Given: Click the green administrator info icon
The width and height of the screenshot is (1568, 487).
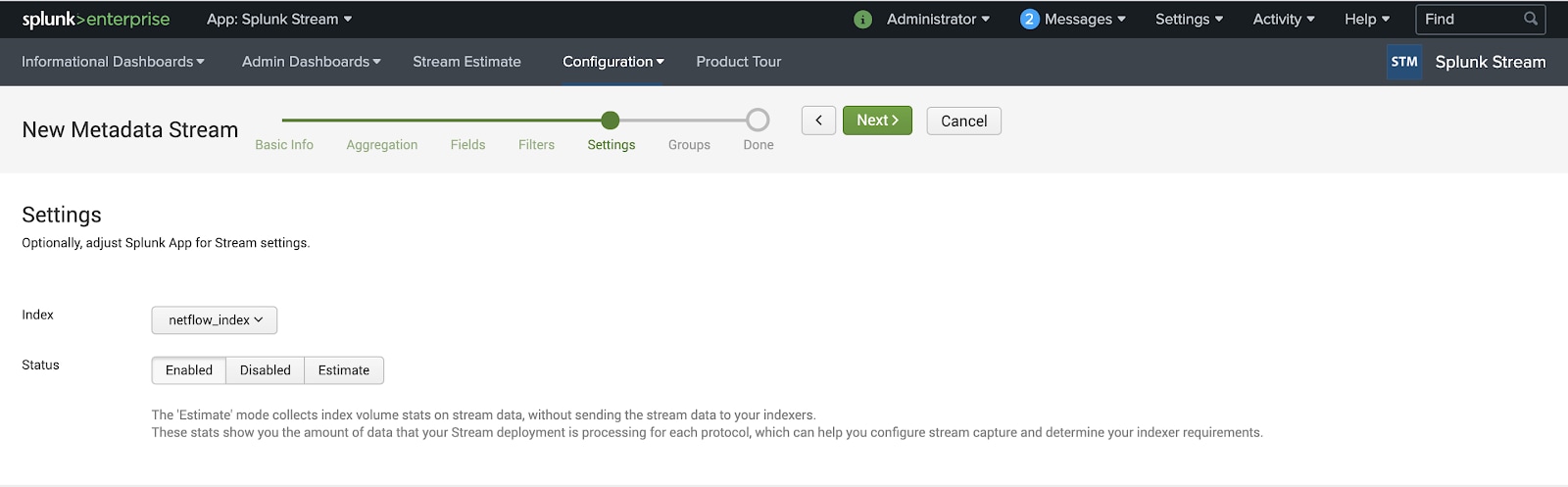Looking at the screenshot, I should pos(862,20).
